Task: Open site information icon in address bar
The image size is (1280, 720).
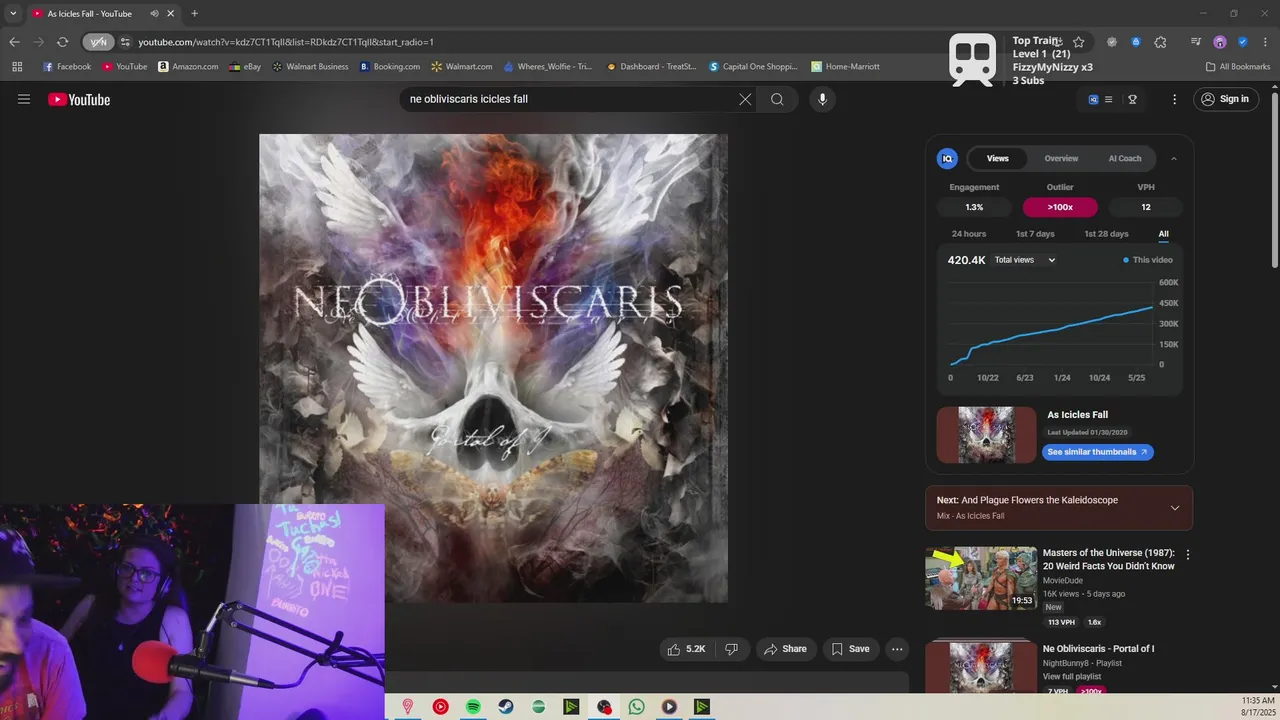Action: 125,42
